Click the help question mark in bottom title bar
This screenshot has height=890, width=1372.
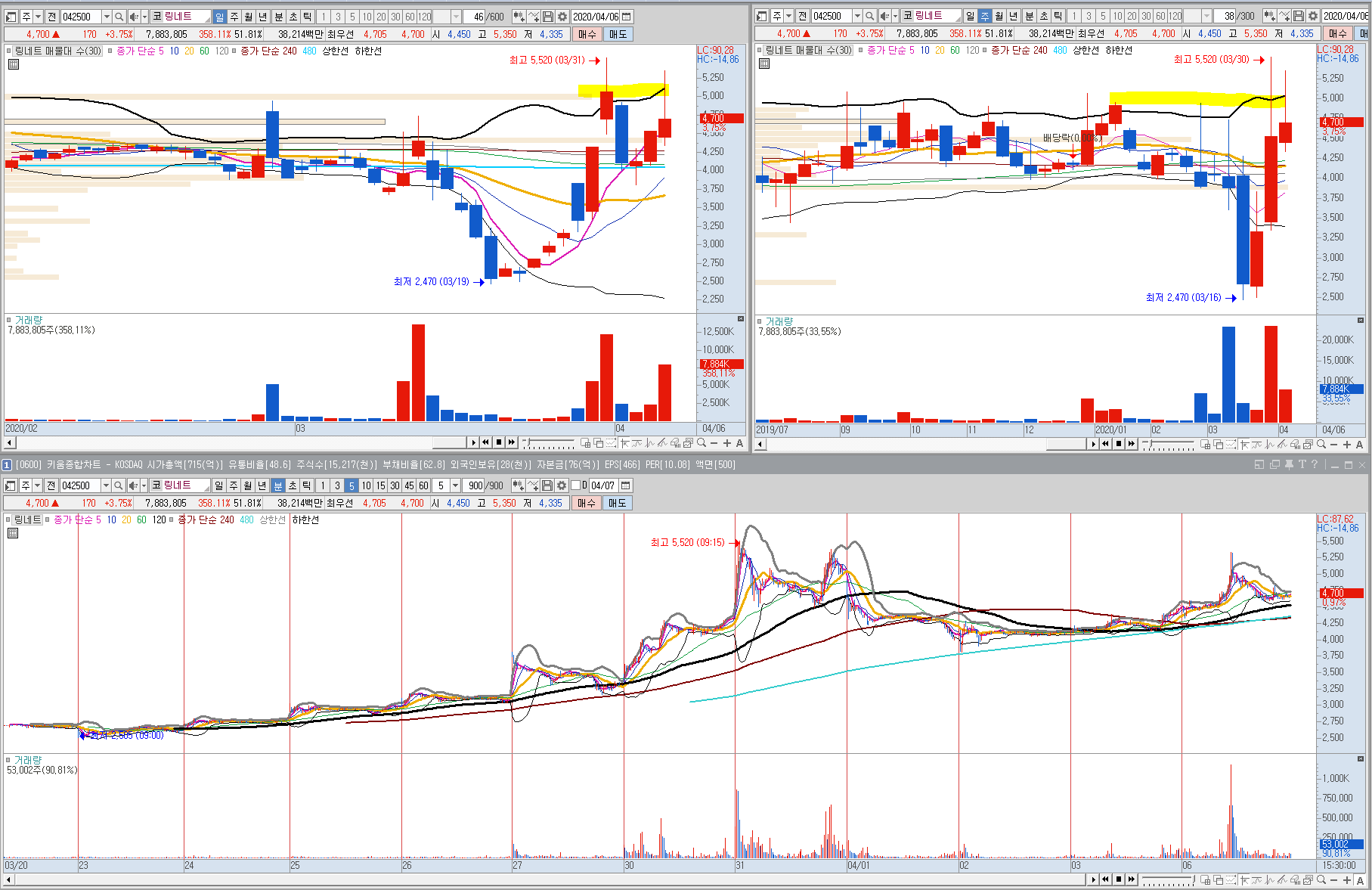click(x=1315, y=464)
